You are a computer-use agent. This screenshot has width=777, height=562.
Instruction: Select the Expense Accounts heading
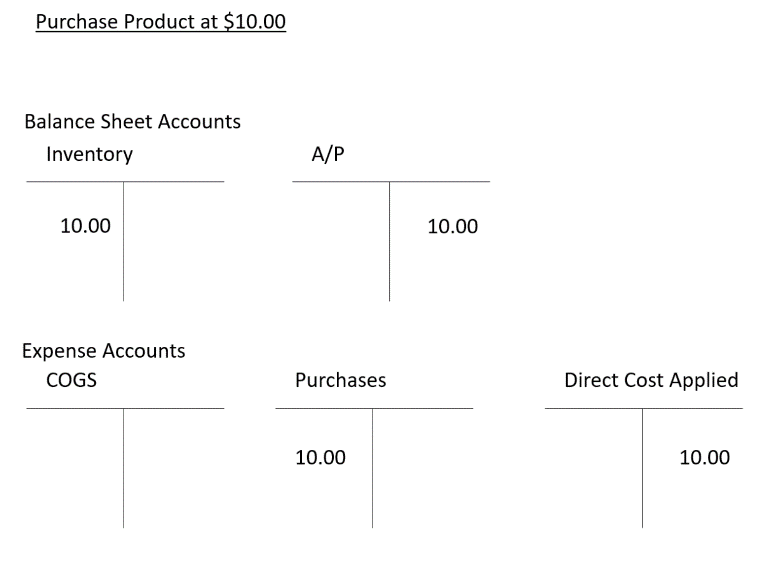pos(104,351)
